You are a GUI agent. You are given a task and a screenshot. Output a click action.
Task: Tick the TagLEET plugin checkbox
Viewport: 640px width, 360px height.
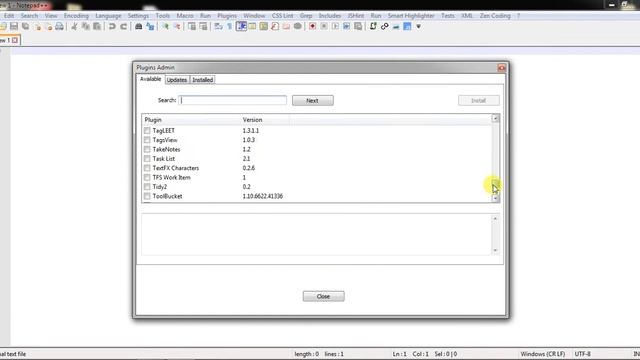[x=147, y=131]
